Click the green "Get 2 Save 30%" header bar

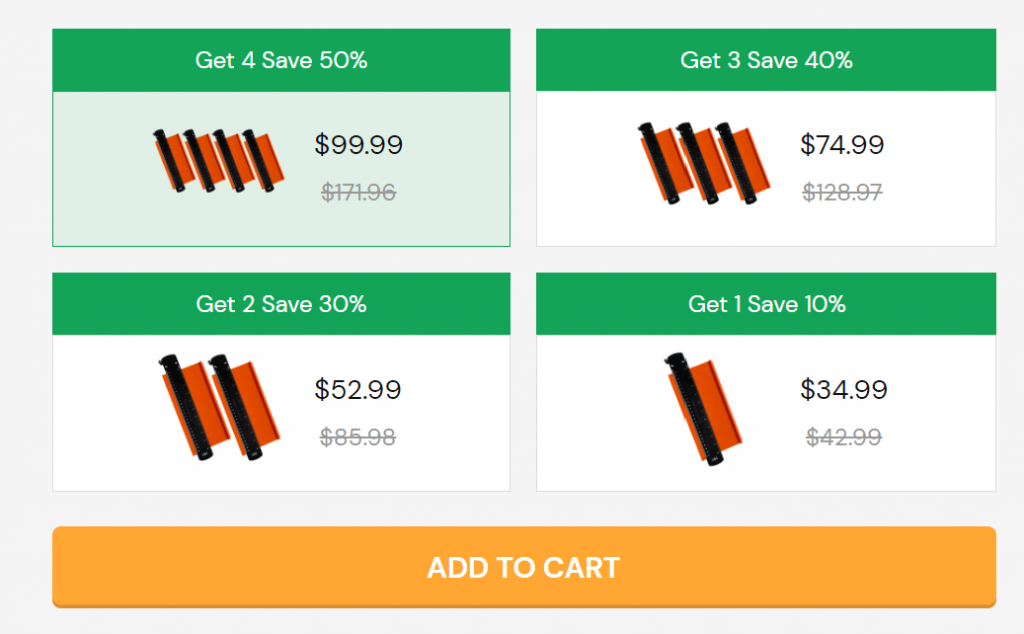281,304
